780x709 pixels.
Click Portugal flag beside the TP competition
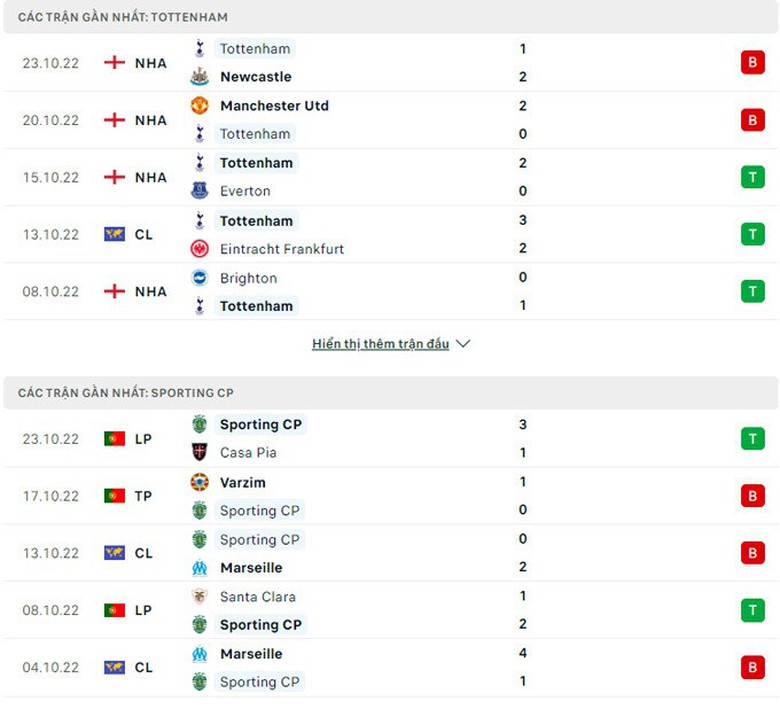pyautogui.click(x=114, y=496)
